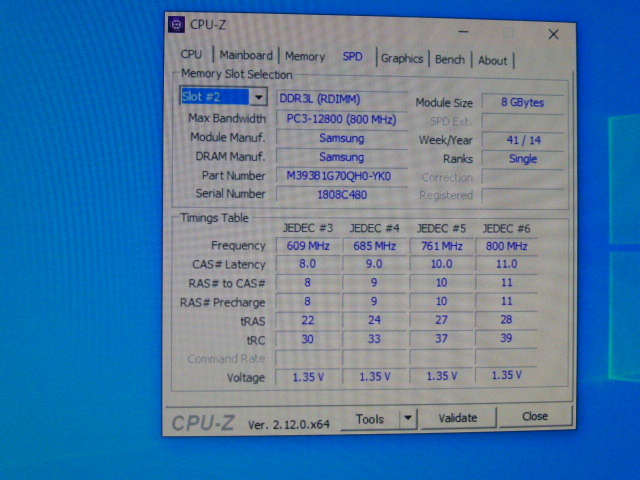Click the DDR3L (RDIMM) type field

(342, 99)
